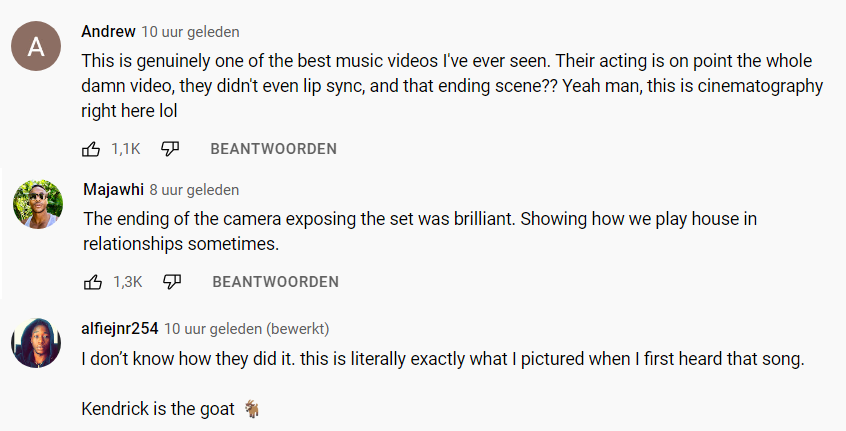Open alfiejnr254's profile picture
Viewport: 846px width, 431px height.
(35, 343)
